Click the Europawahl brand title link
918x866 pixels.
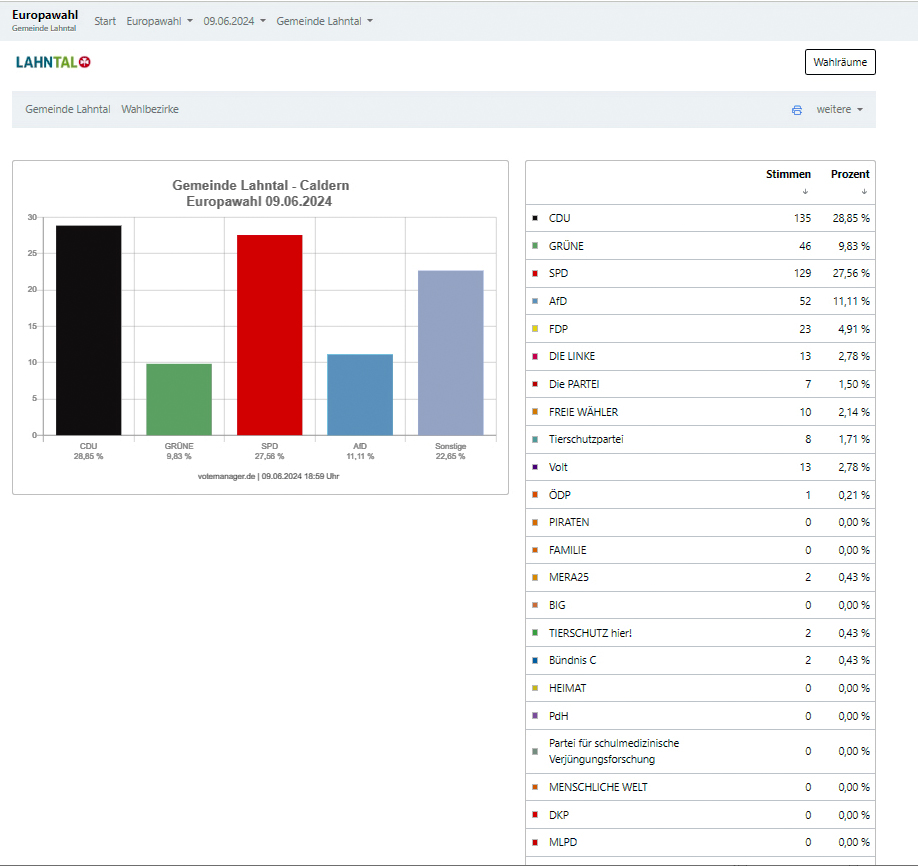pyautogui.click(x=45, y=15)
